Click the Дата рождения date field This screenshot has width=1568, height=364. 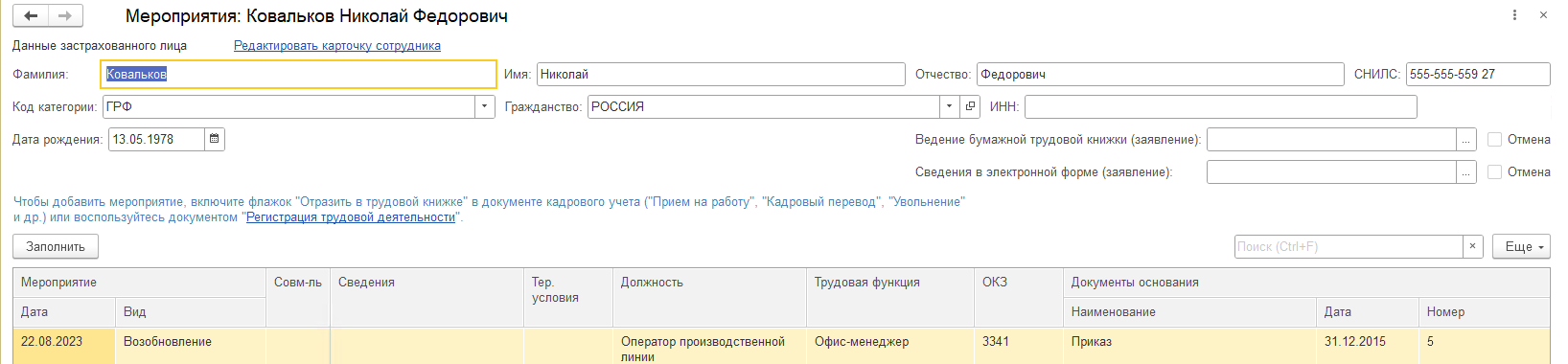(156, 139)
